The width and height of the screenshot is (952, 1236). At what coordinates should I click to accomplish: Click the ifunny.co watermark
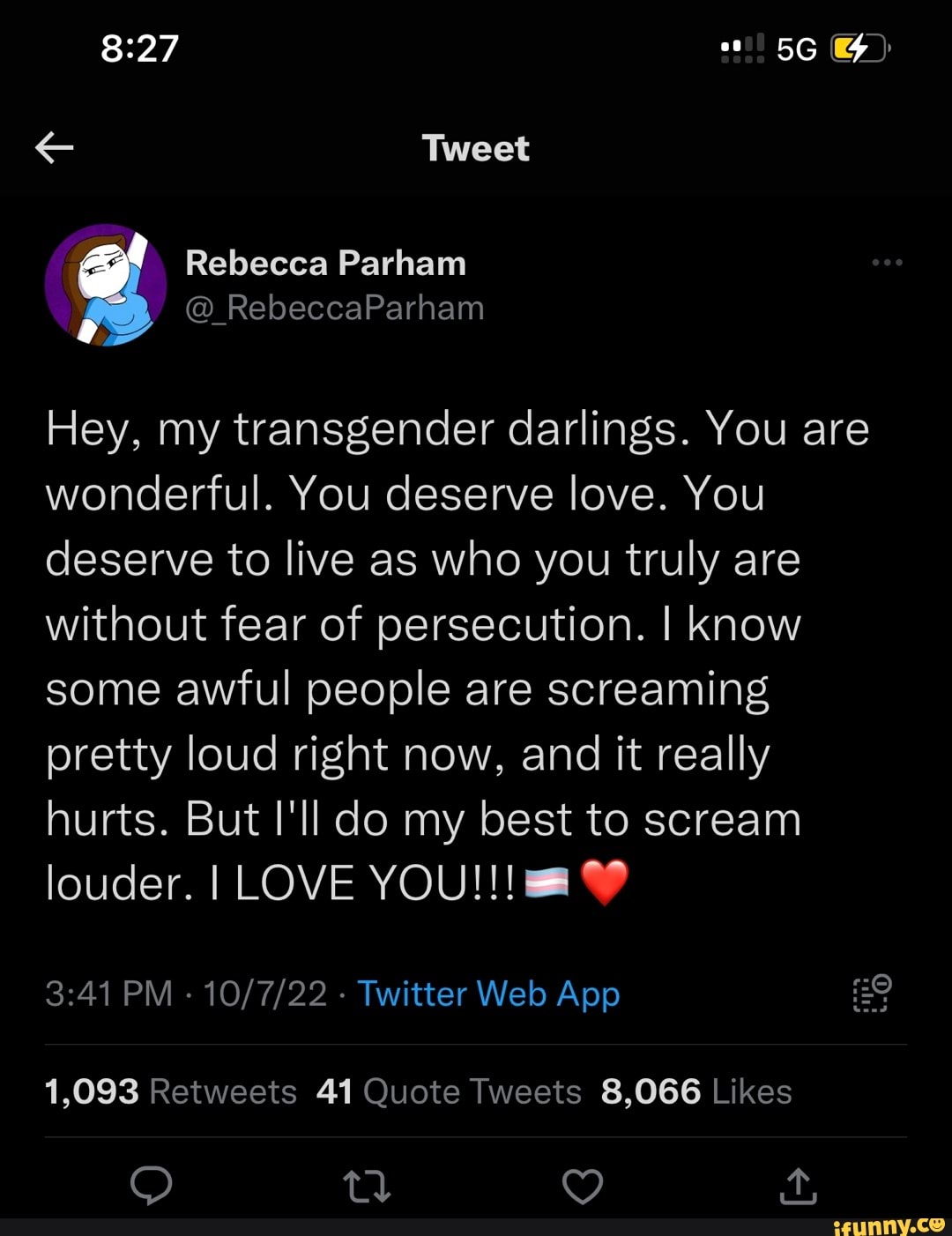(x=889, y=1225)
